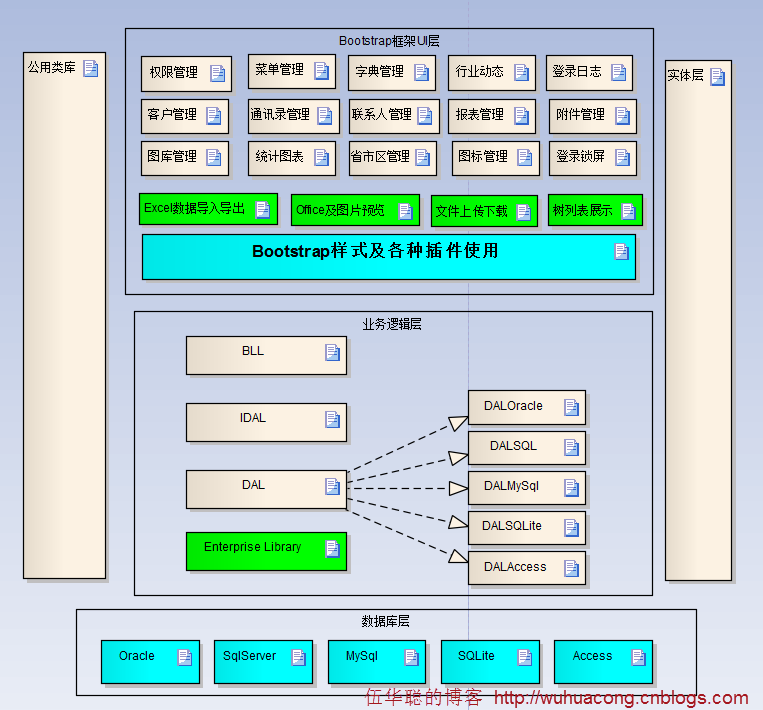Select the 文件上传下载 label
The height and width of the screenshot is (710, 763).
coord(472,211)
